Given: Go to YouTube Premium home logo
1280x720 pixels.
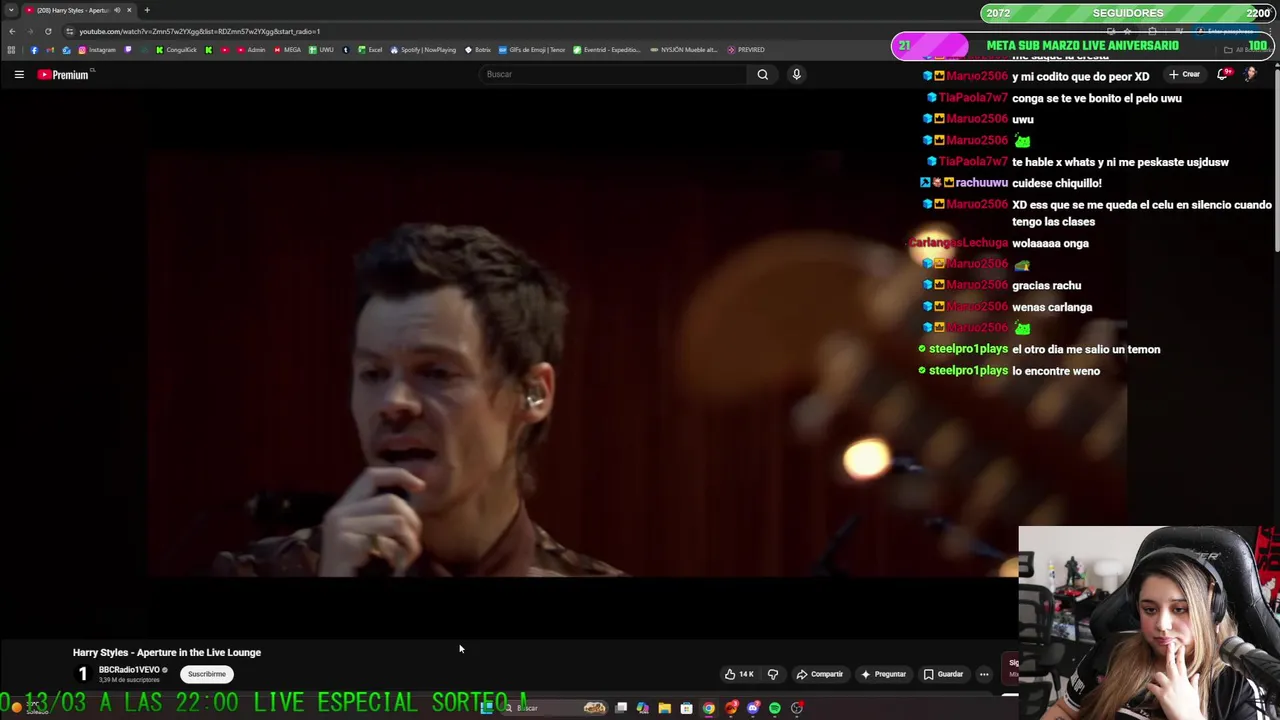Looking at the screenshot, I should 65,74.
